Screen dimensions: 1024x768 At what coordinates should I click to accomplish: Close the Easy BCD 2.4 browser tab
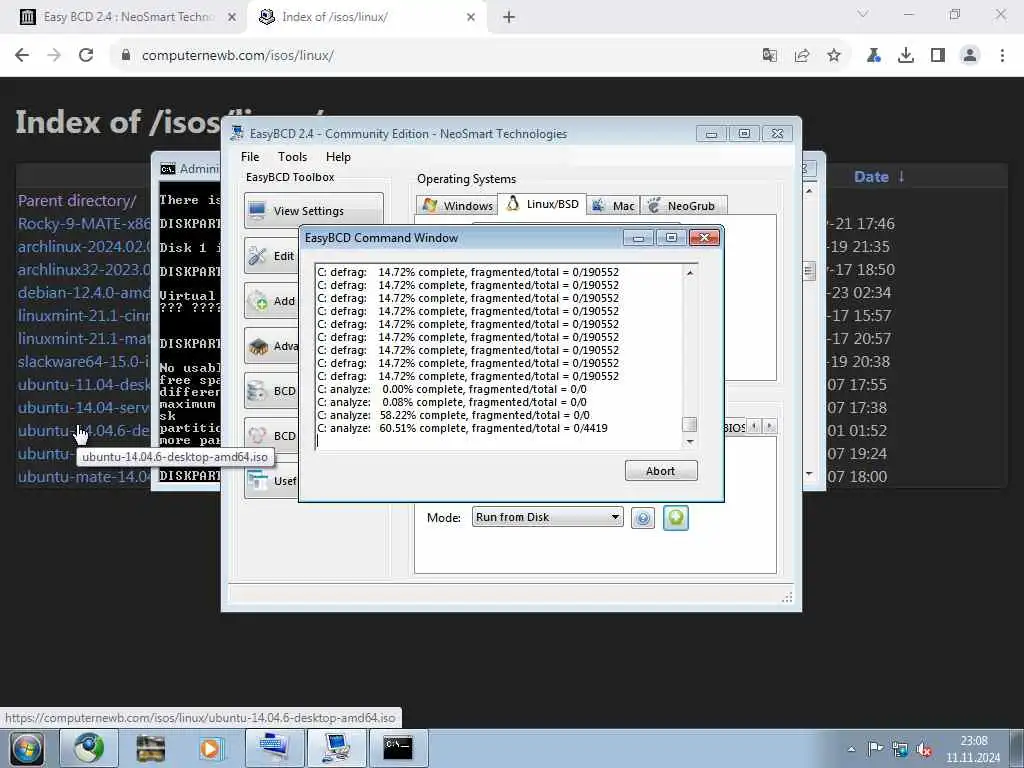pyautogui.click(x=232, y=18)
